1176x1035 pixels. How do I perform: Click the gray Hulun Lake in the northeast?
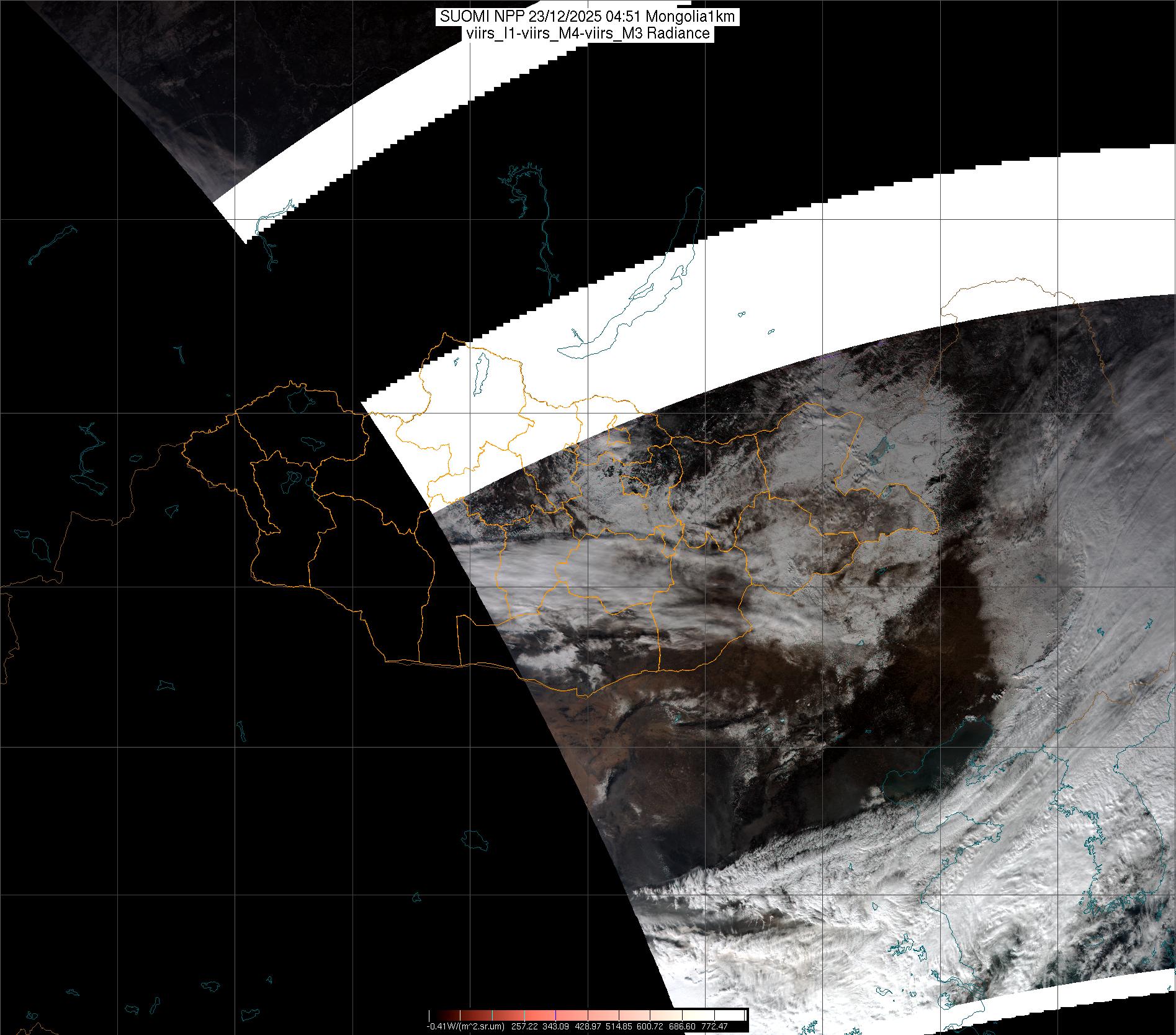[x=879, y=452]
